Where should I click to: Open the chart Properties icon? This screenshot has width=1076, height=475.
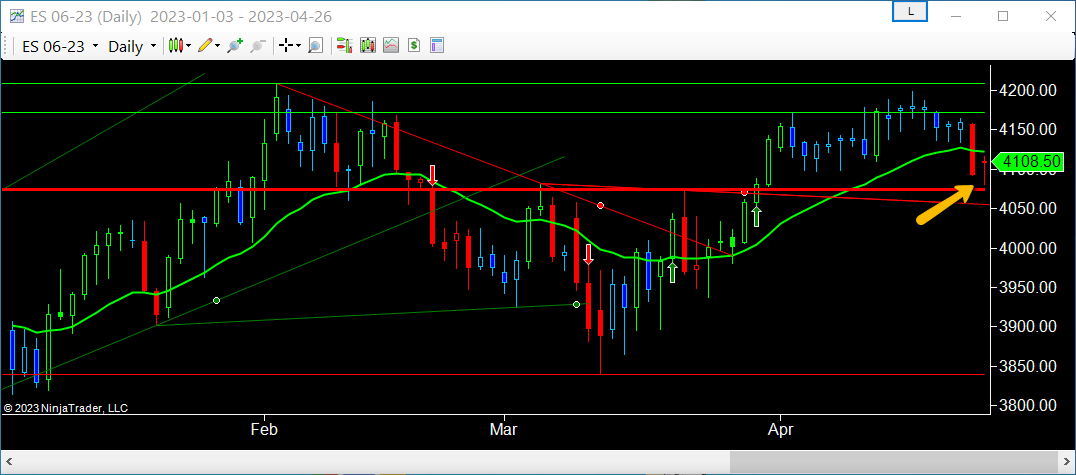tap(437, 46)
